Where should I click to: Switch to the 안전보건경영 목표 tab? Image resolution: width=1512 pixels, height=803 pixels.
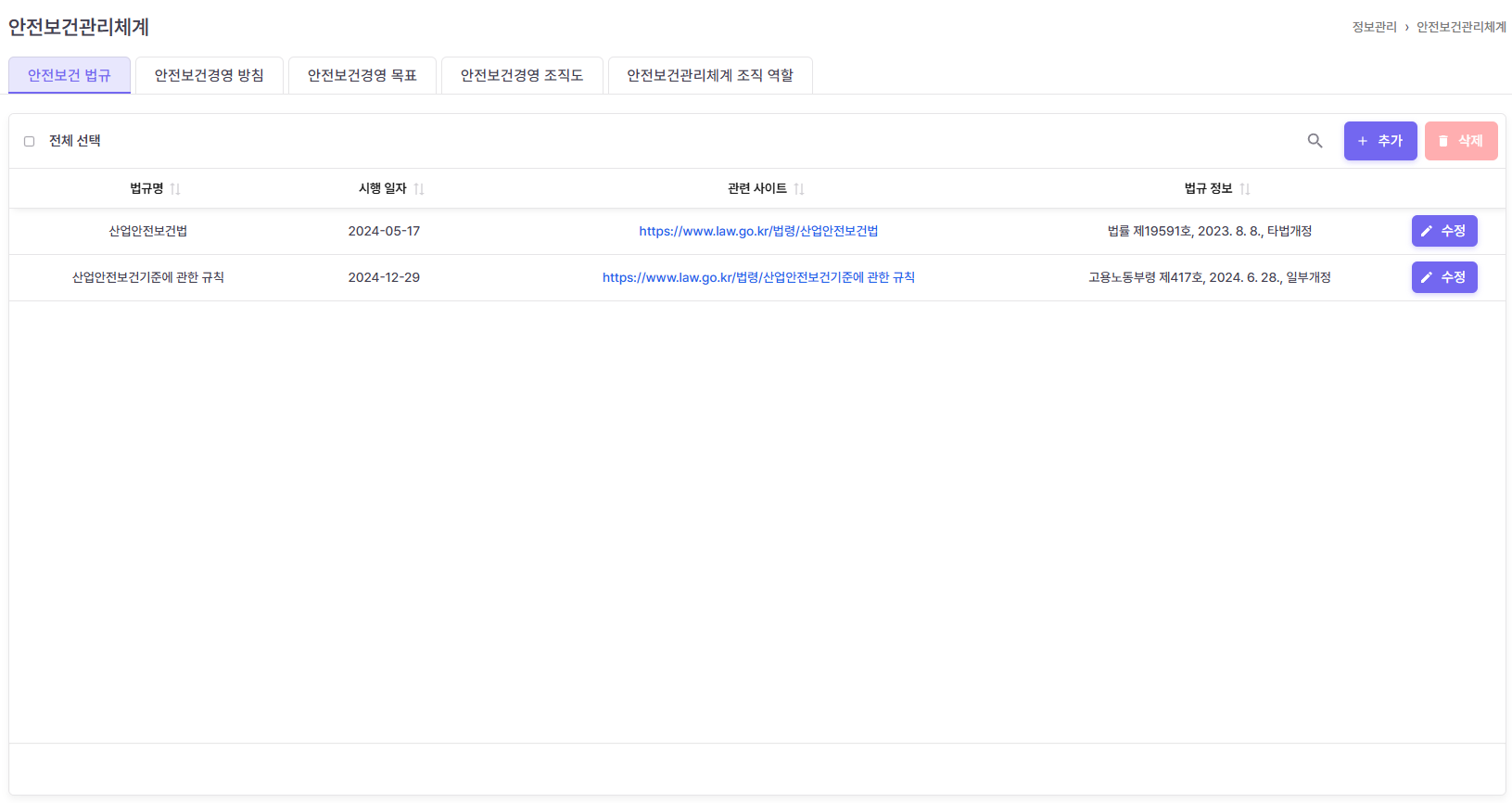click(362, 75)
